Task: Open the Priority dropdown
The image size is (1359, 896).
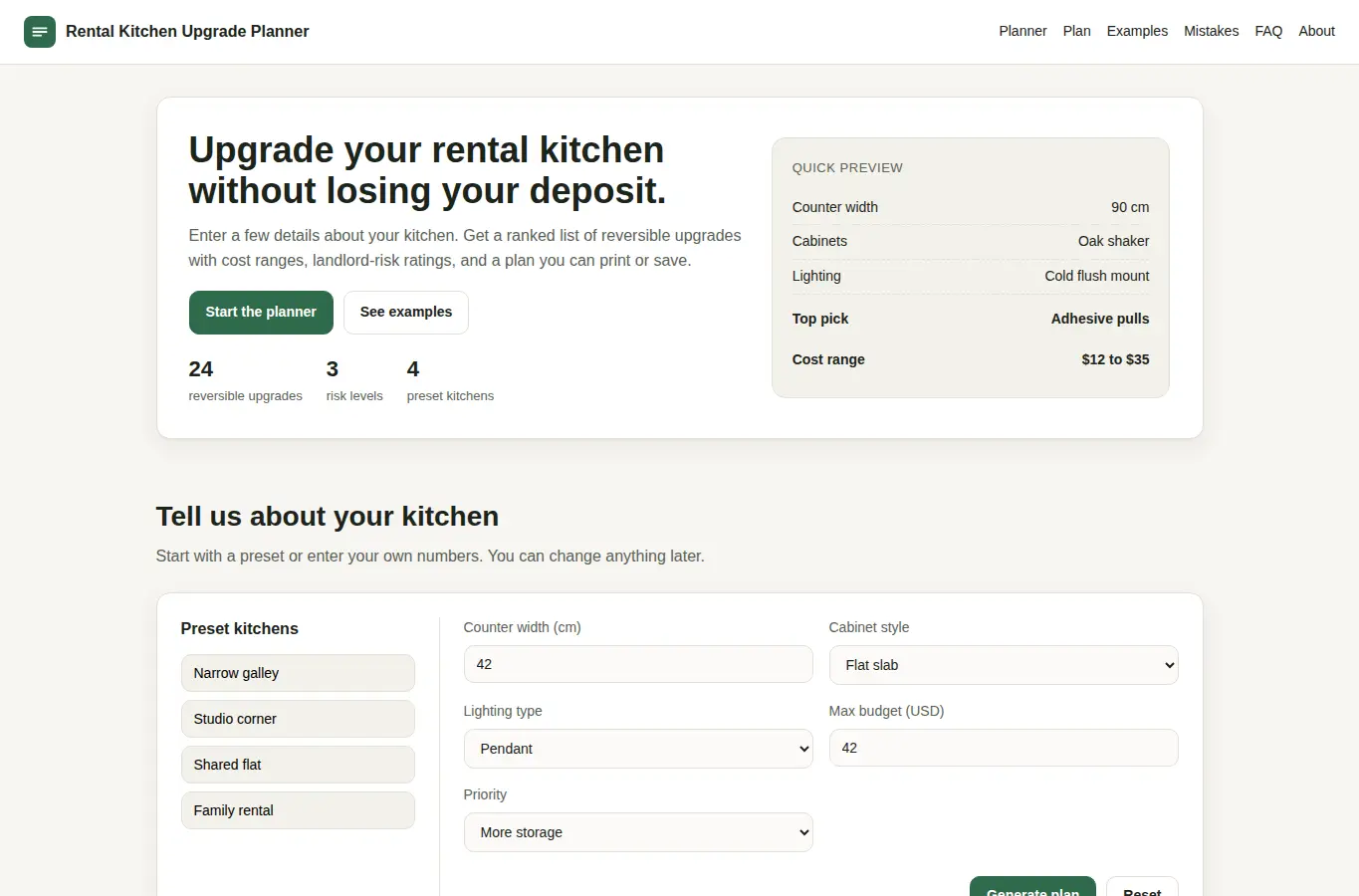Action: 638,832
